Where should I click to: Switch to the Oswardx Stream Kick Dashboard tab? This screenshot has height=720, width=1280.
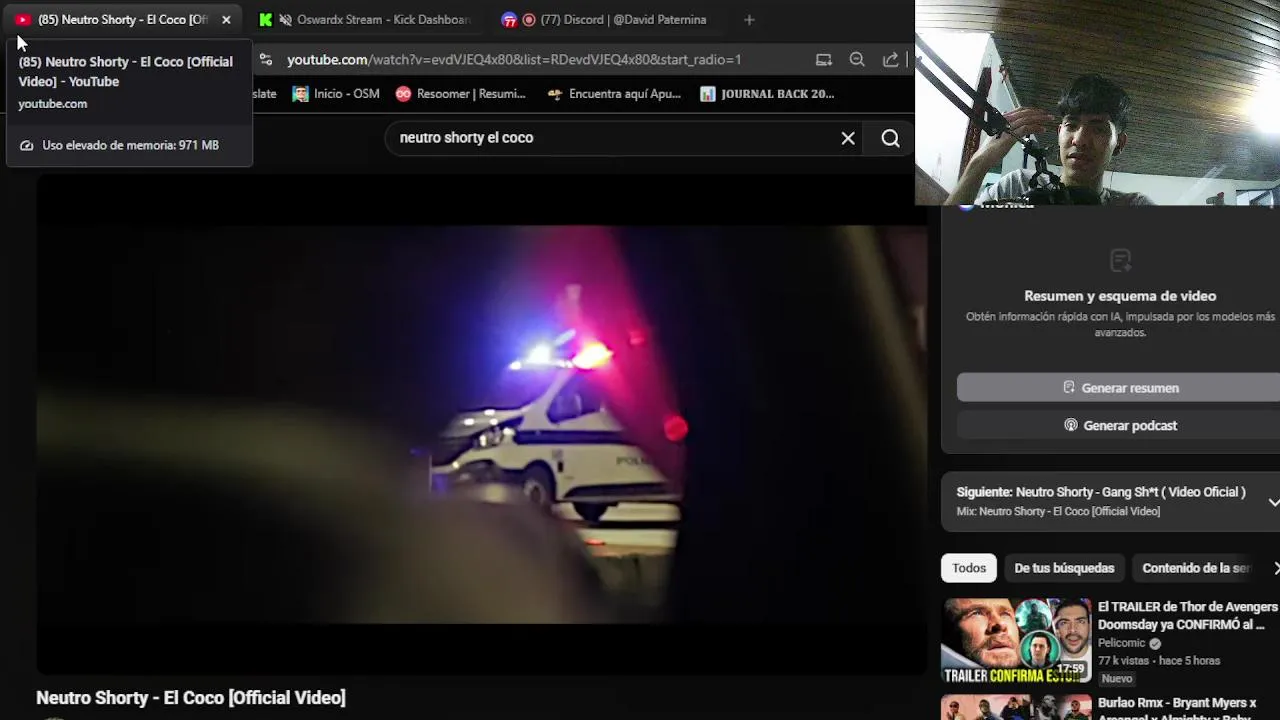pos(364,20)
